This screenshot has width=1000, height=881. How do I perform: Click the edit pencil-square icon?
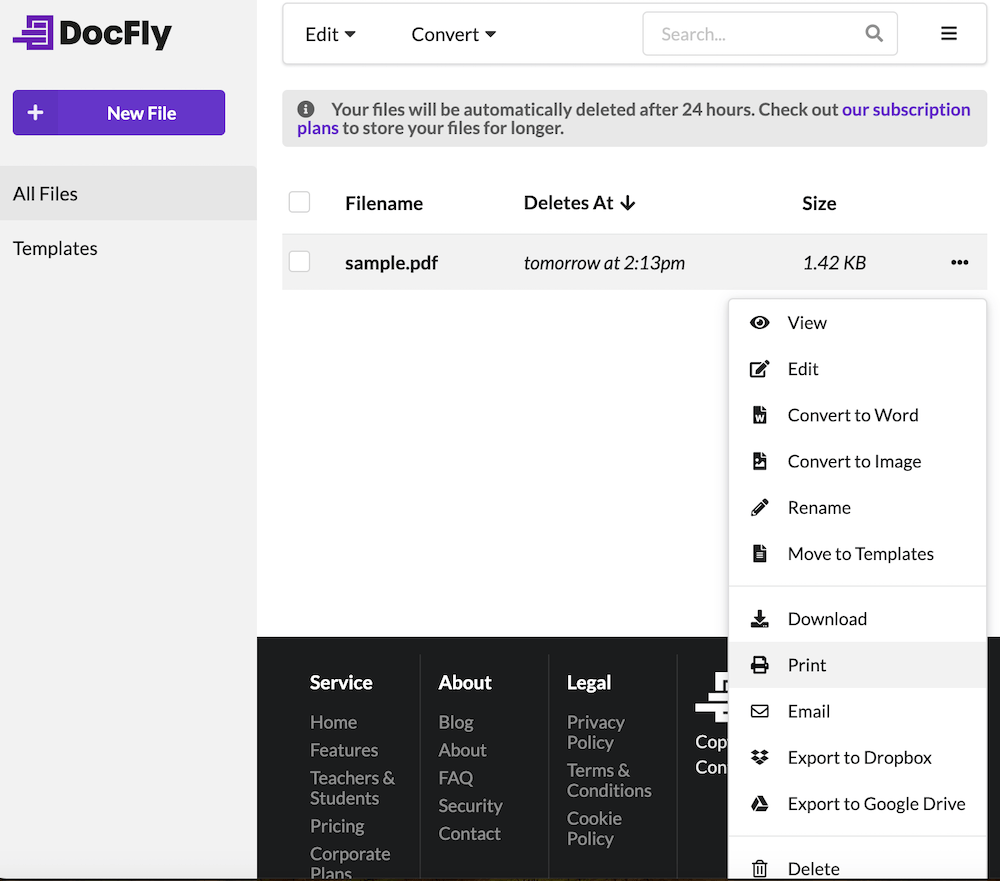(760, 369)
